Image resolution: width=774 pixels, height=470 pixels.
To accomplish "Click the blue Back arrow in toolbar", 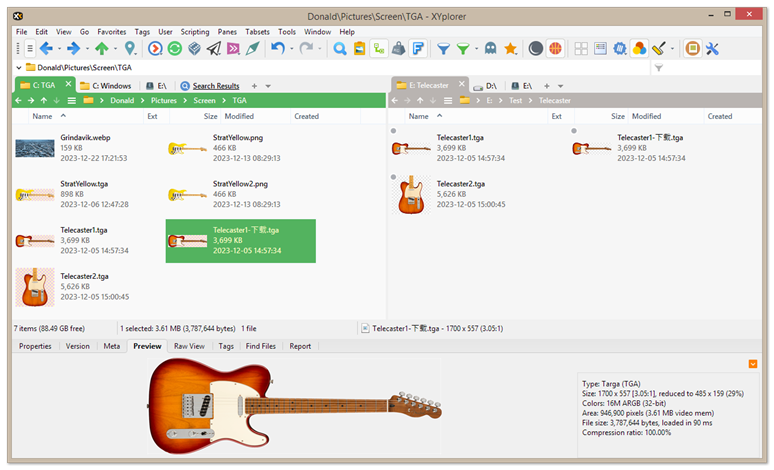I will pos(46,48).
